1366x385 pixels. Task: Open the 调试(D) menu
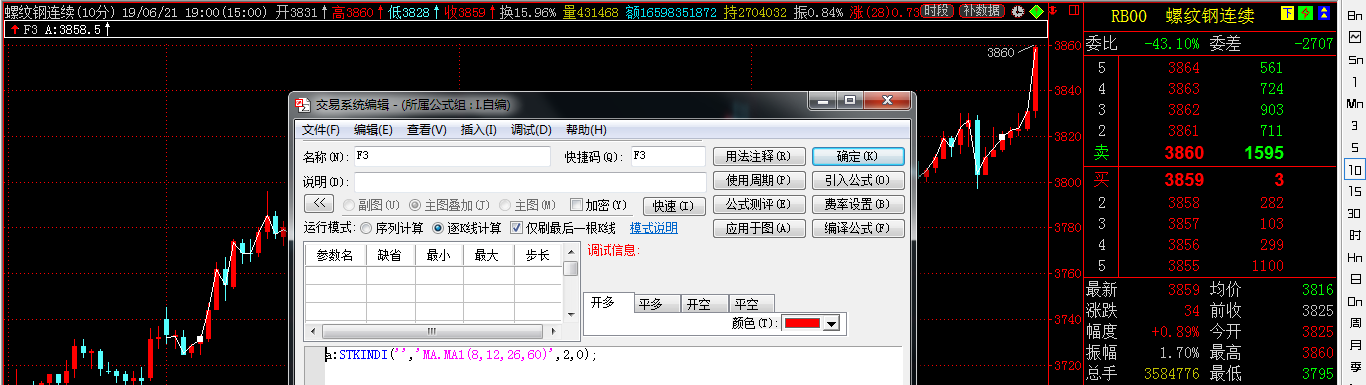pos(531,130)
